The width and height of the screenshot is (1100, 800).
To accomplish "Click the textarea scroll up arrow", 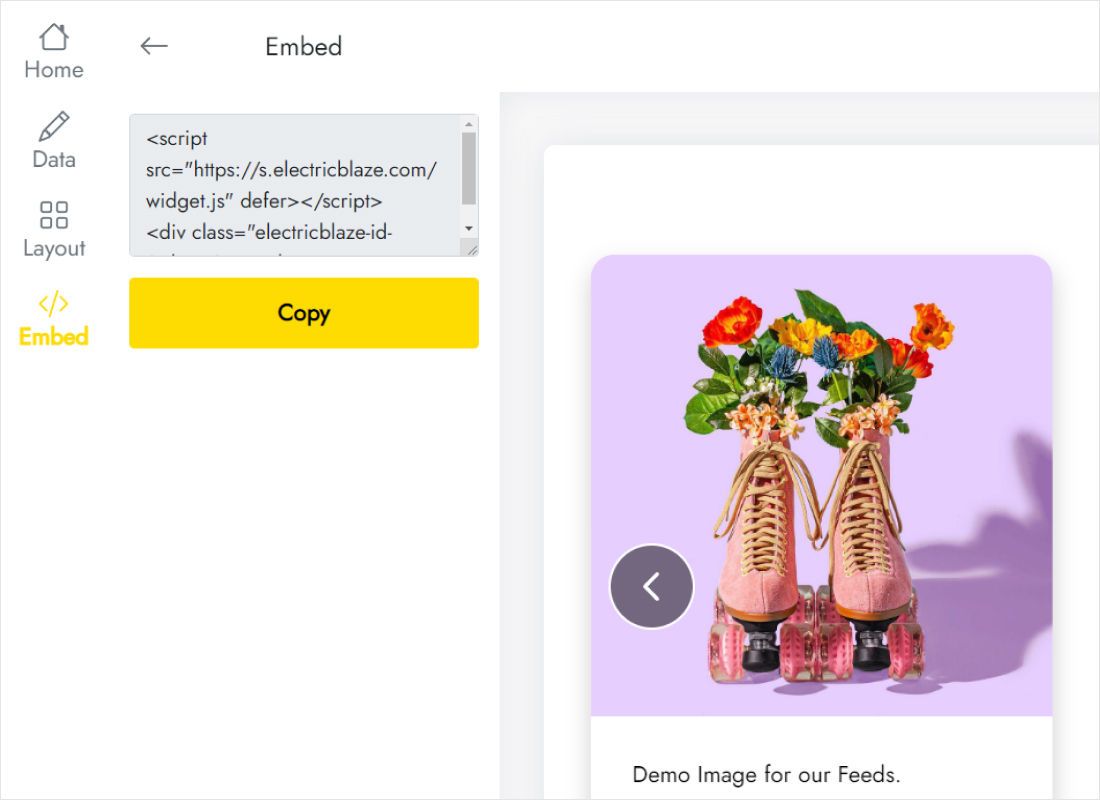I will click(469, 124).
